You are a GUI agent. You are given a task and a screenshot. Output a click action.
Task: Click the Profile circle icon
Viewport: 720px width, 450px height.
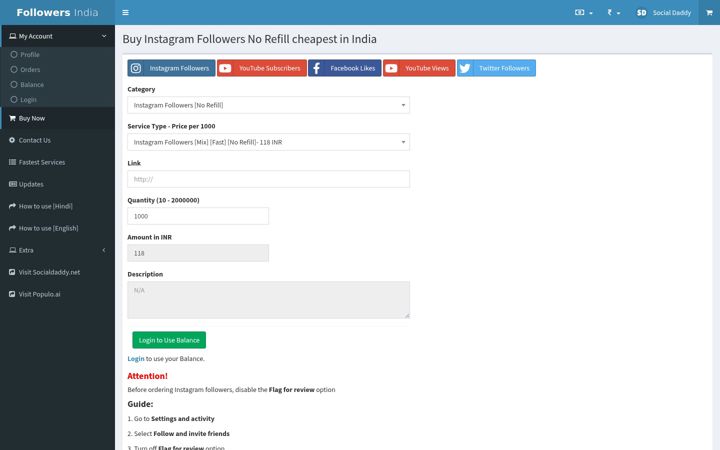click(x=14, y=55)
